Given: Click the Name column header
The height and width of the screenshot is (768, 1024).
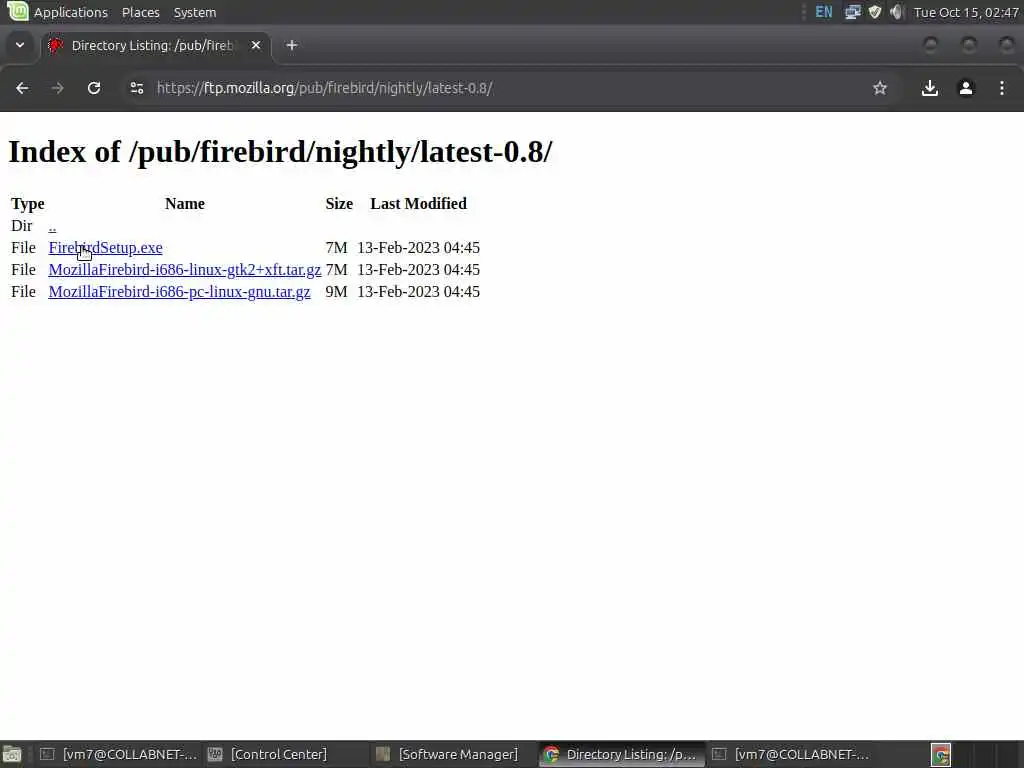Looking at the screenshot, I should tap(185, 204).
